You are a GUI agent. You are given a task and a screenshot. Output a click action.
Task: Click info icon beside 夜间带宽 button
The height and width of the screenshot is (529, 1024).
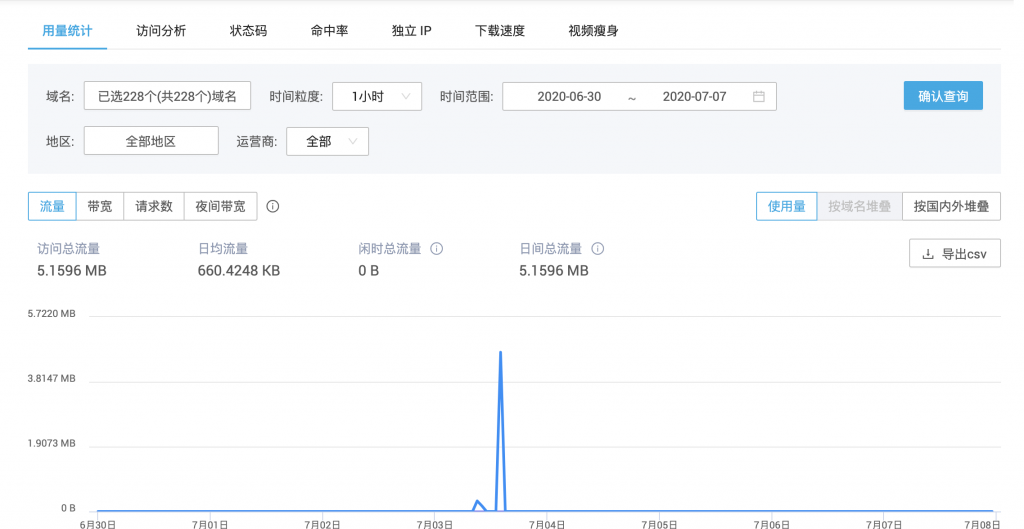pyautogui.click(x=273, y=207)
